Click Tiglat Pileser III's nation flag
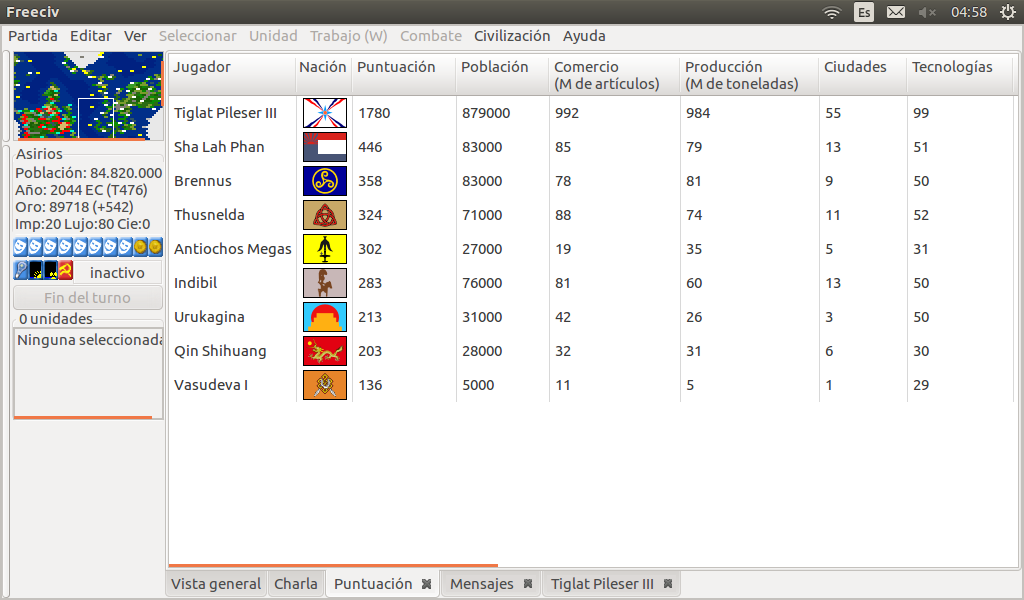Screen dimensions: 1024x600 (x=325, y=113)
